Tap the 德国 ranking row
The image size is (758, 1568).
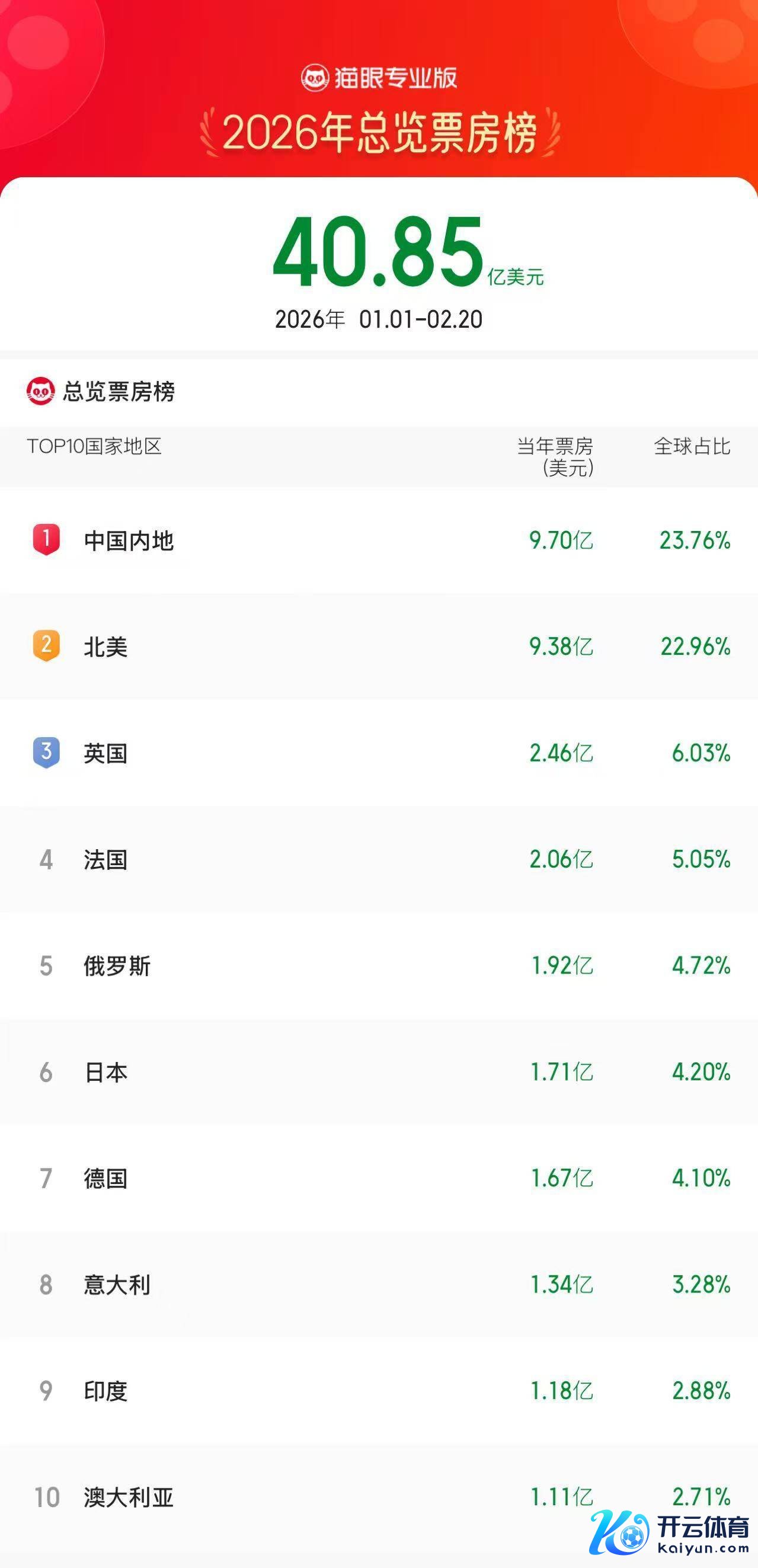106,1179
